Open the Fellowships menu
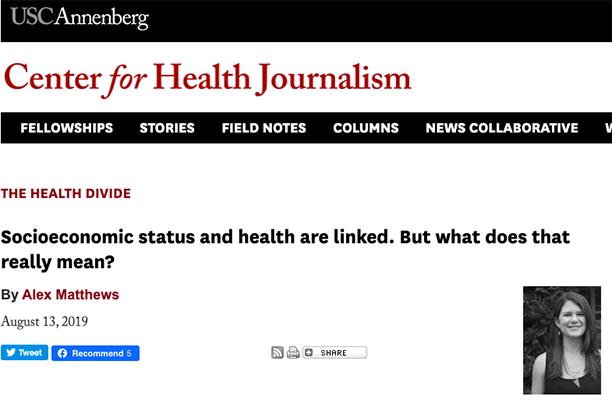The image size is (612, 400). pyautogui.click(x=66, y=128)
